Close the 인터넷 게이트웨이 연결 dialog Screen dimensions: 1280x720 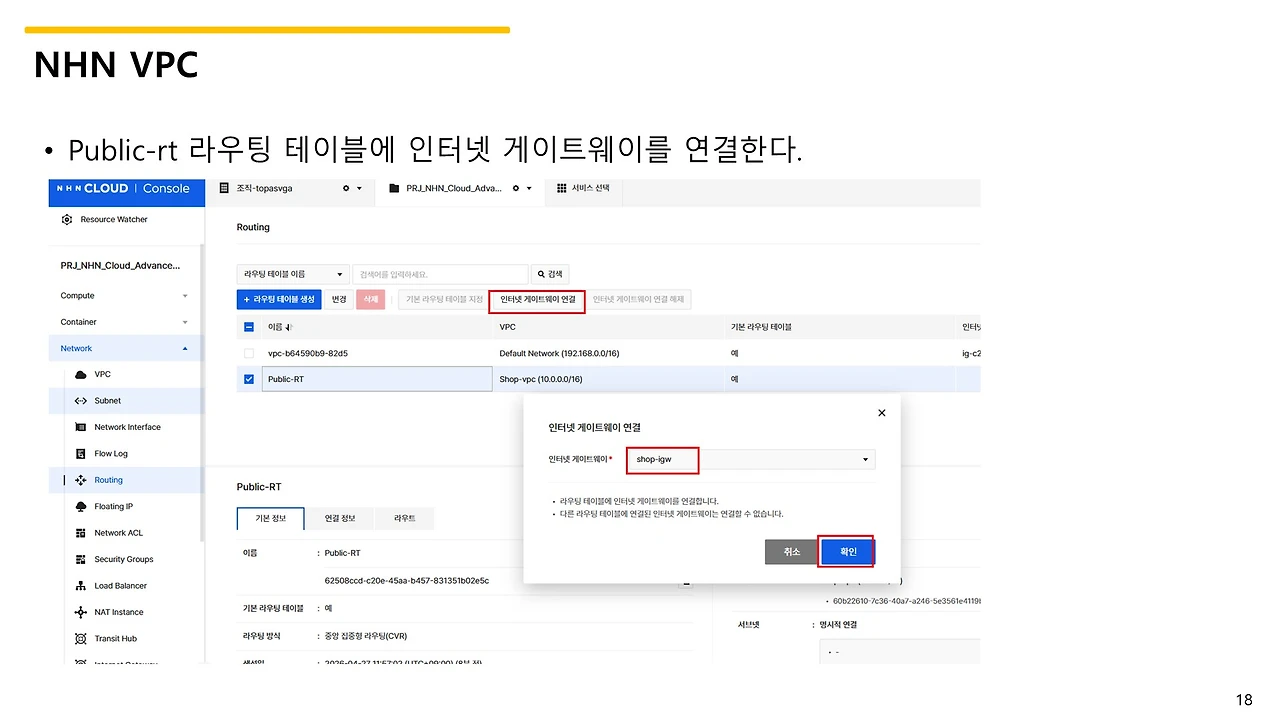point(881,412)
